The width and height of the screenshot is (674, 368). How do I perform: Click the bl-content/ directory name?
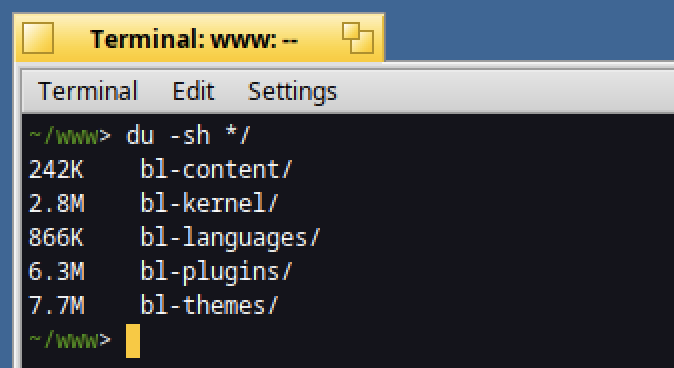[216, 170]
